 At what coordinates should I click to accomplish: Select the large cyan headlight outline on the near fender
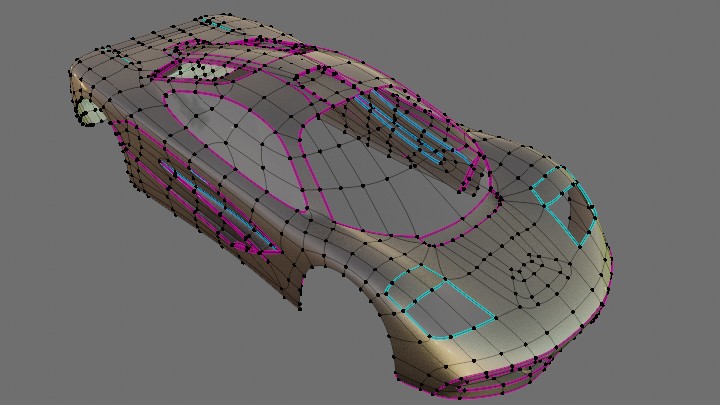click(x=440, y=303)
